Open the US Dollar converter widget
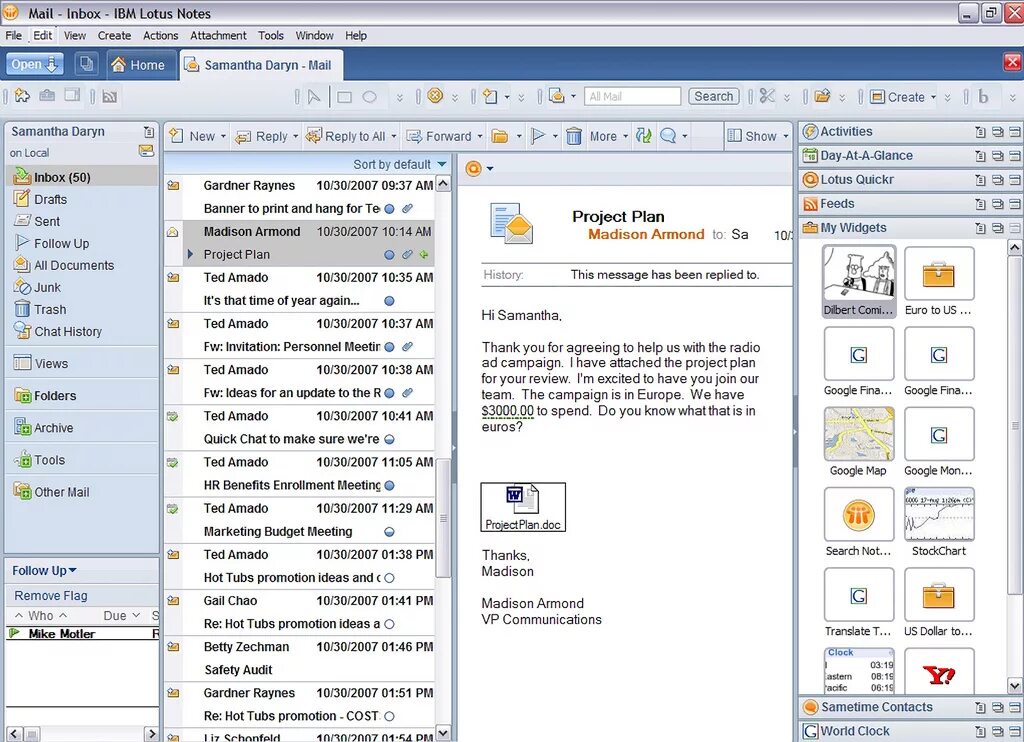Image resolution: width=1024 pixels, height=742 pixels. 938,603
